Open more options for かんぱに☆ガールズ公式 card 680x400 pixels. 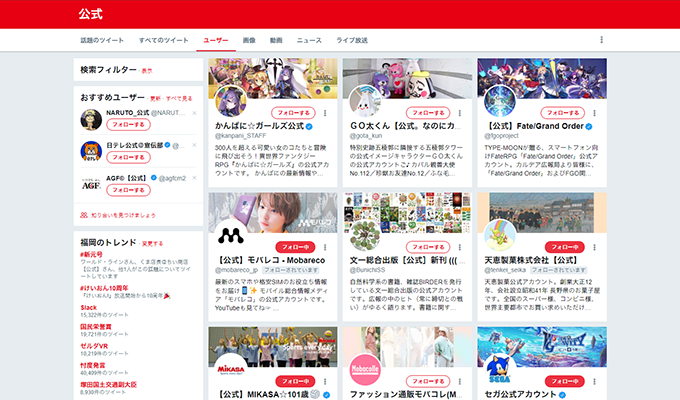pos(325,113)
